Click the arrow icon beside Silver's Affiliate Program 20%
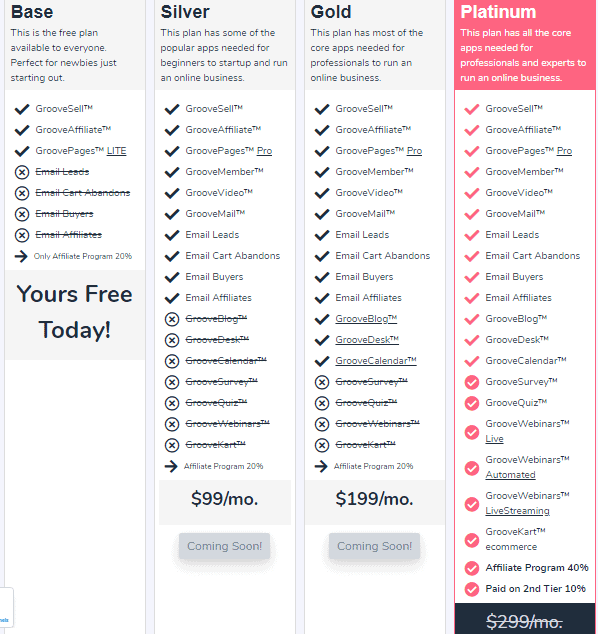This screenshot has width=598, height=634. [171, 466]
